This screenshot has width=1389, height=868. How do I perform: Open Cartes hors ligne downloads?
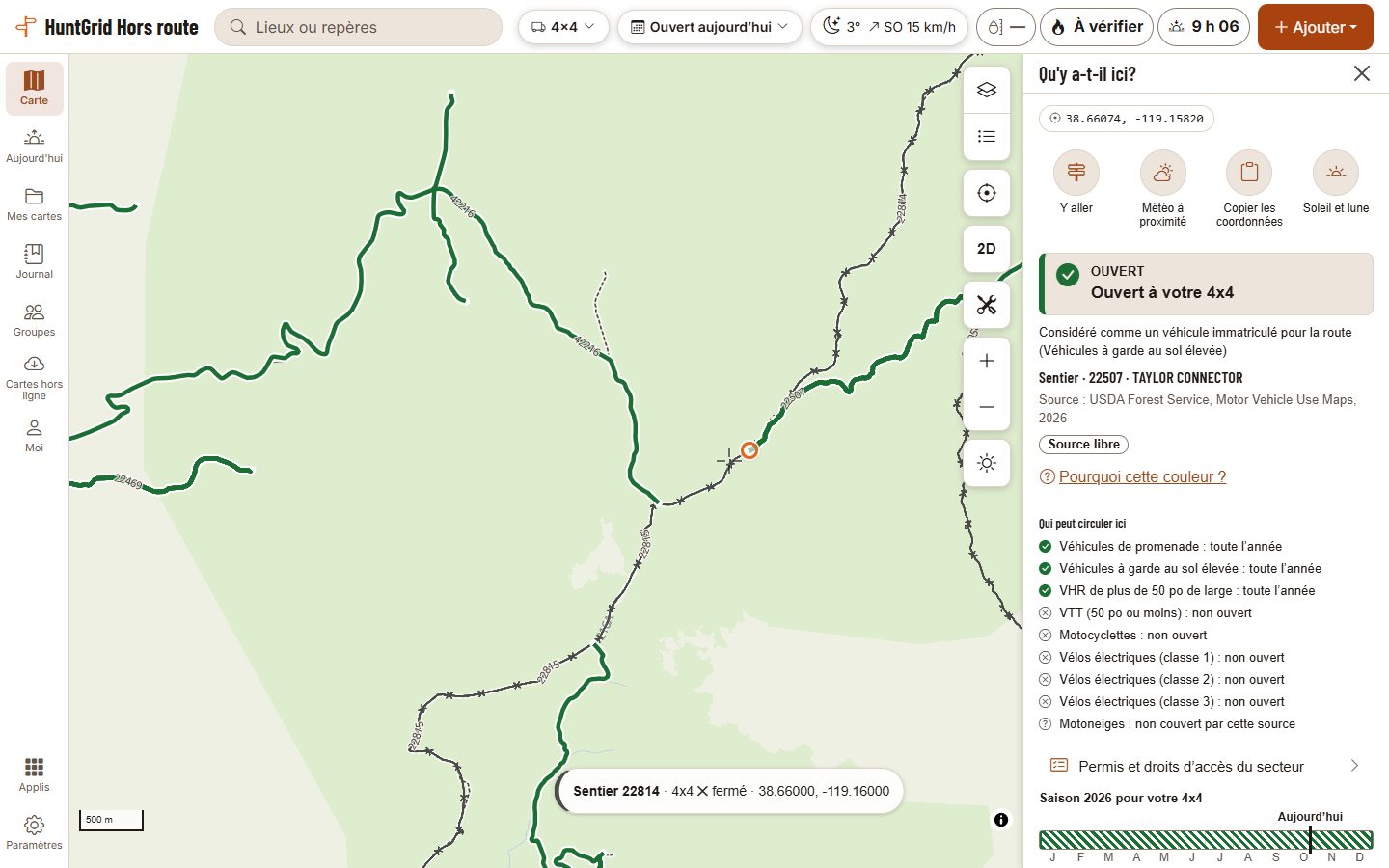[x=35, y=378]
